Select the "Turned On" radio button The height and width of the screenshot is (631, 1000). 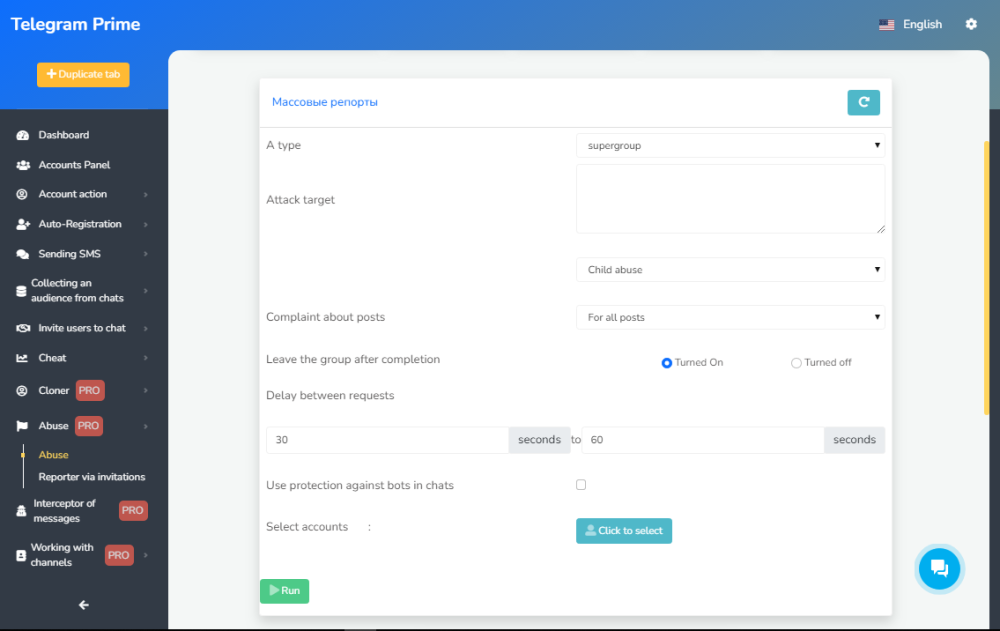667,363
